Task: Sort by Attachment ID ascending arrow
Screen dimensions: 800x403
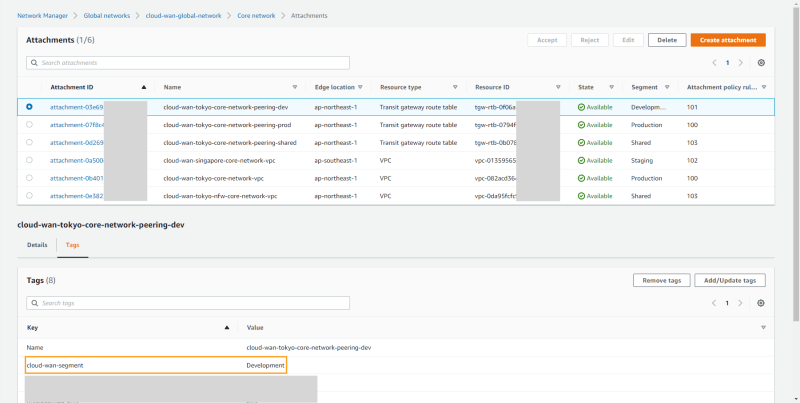Action: click(x=144, y=87)
